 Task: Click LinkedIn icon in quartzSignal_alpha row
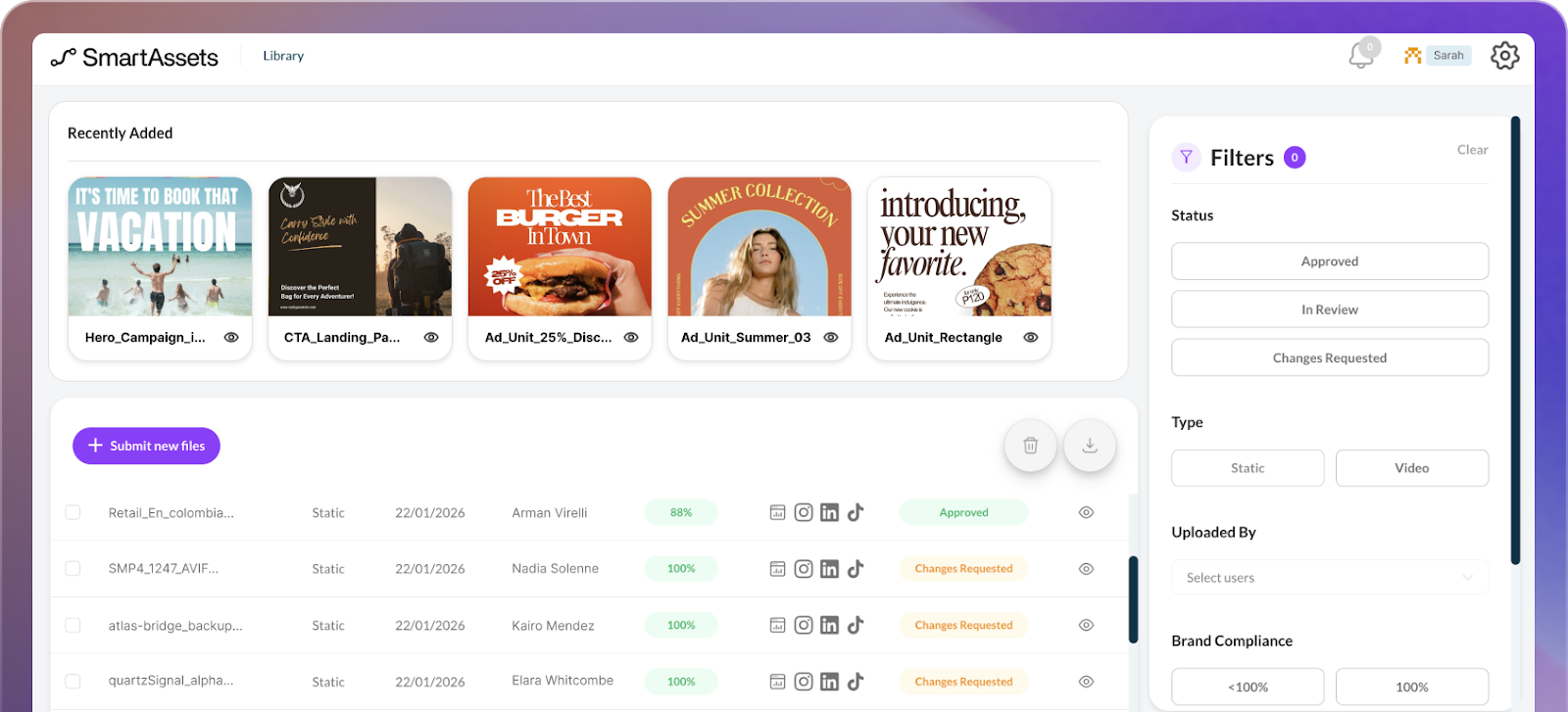[x=829, y=682]
